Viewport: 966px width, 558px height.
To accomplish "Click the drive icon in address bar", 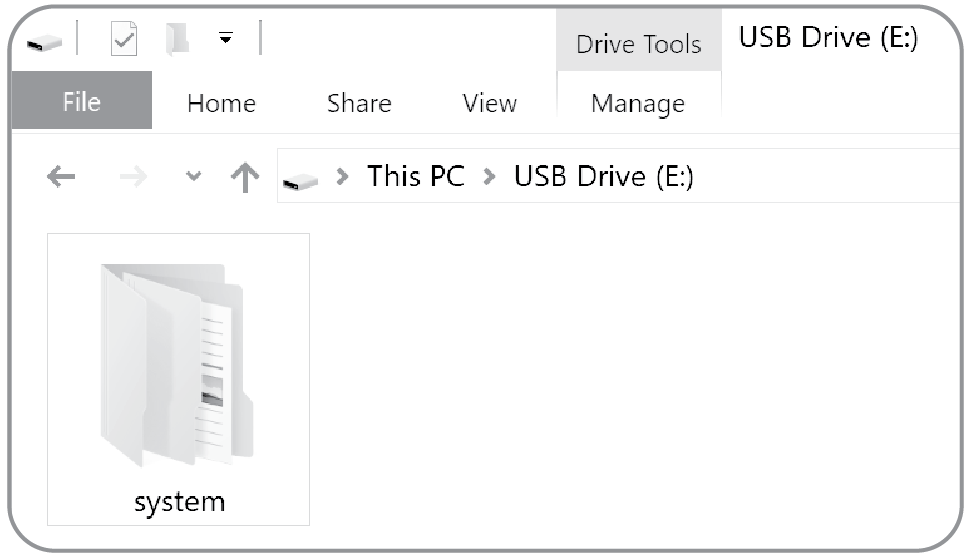I will pos(300,180).
